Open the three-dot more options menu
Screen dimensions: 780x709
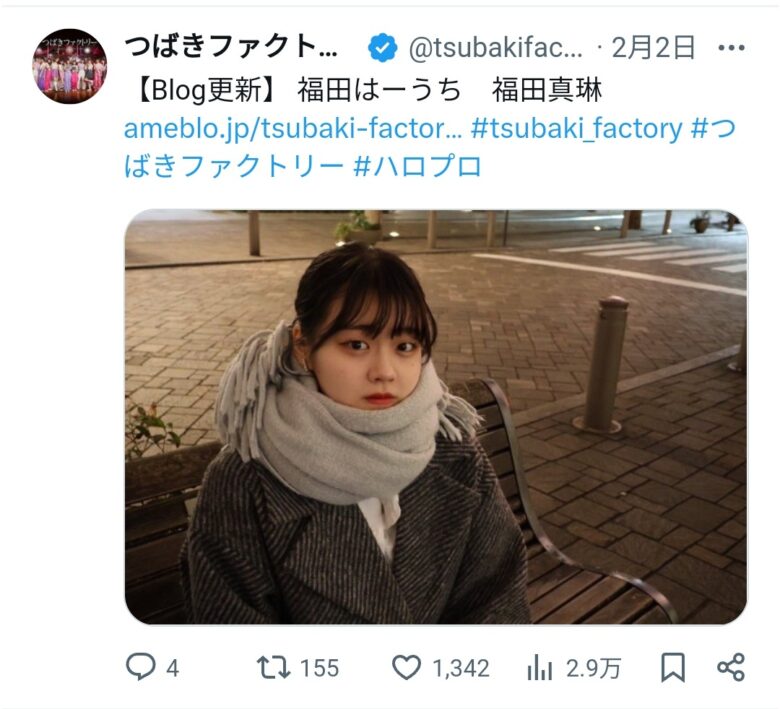731,48
